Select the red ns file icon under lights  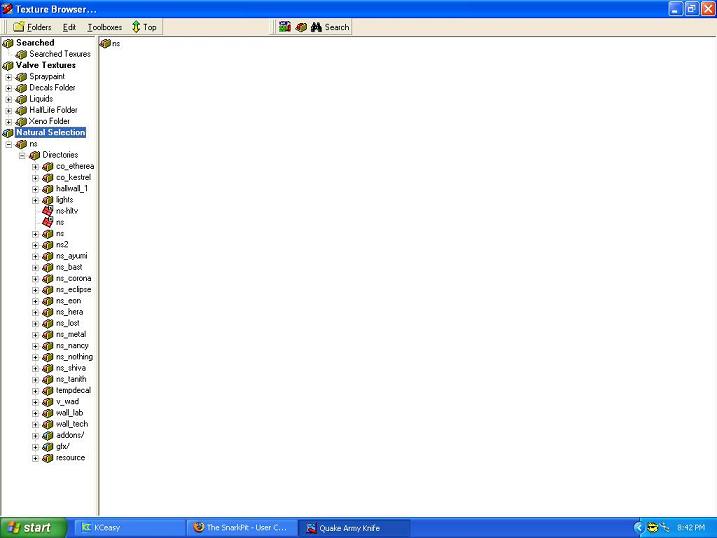point(47,222)
